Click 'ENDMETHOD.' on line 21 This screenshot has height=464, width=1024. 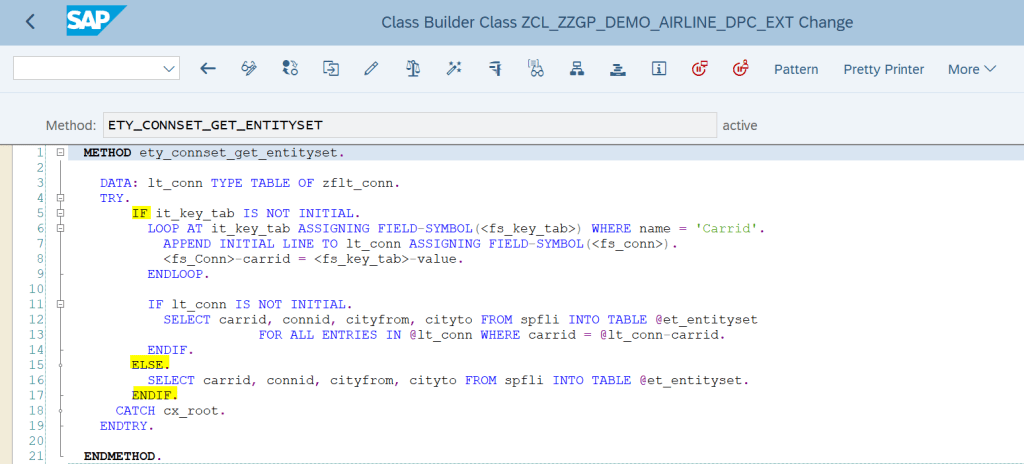click(123, 456)
